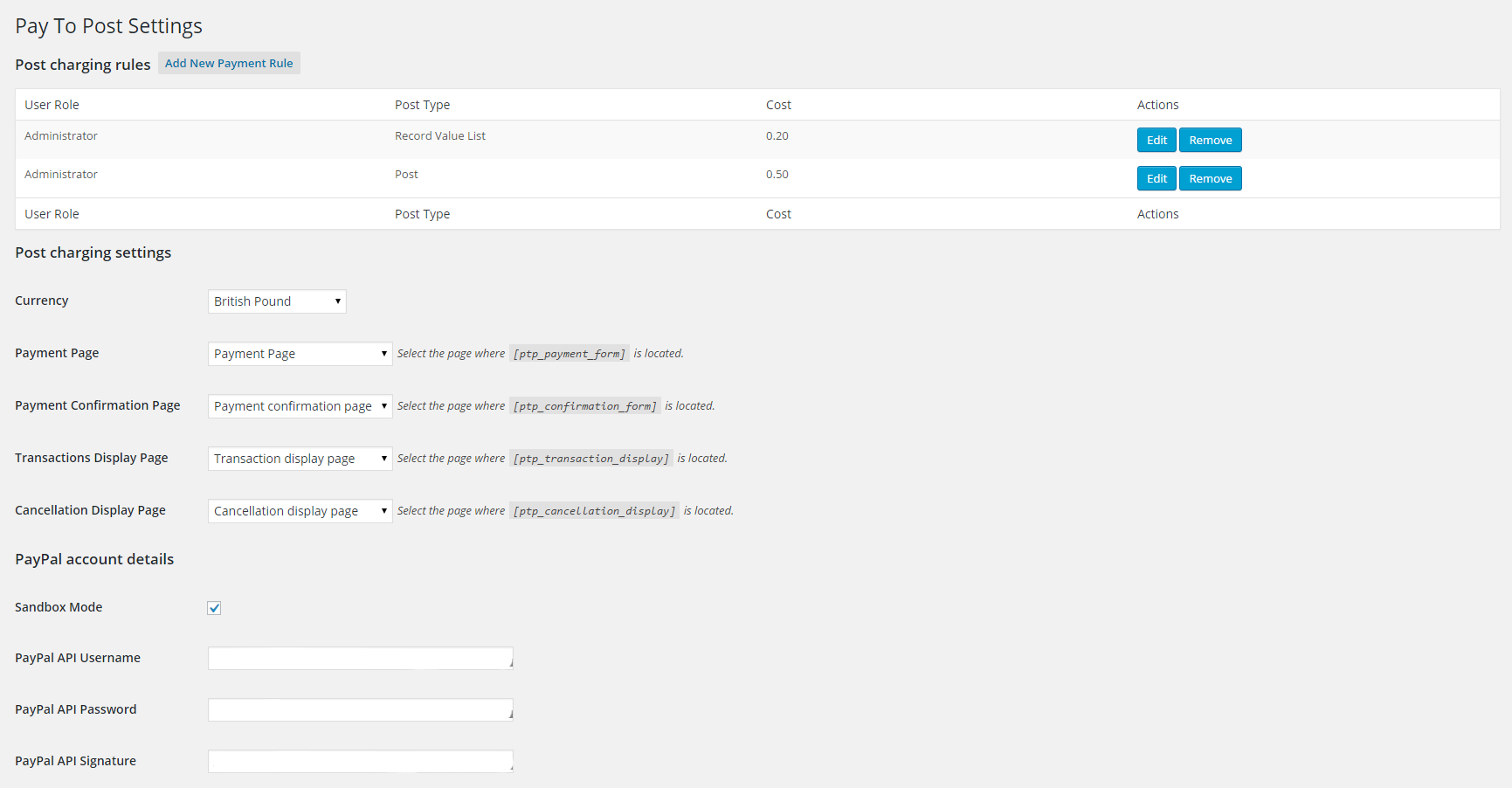The width and height of the screenshot is (1512, 788).
Task: Click Add New Payment Rule button
Action: pos(229,63)
